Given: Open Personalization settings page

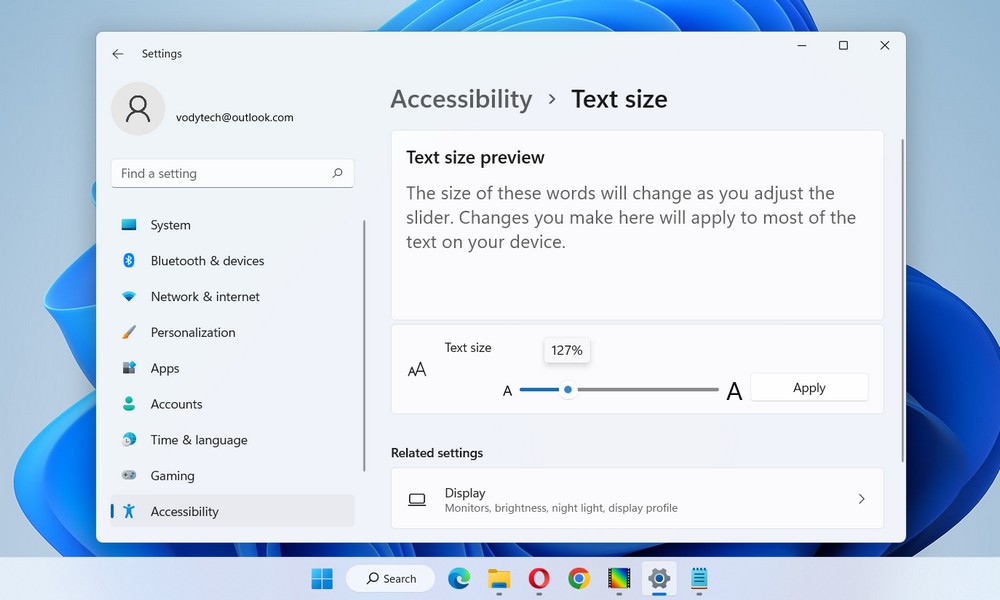Looking at the screenshot, I should tap(193, 333).
